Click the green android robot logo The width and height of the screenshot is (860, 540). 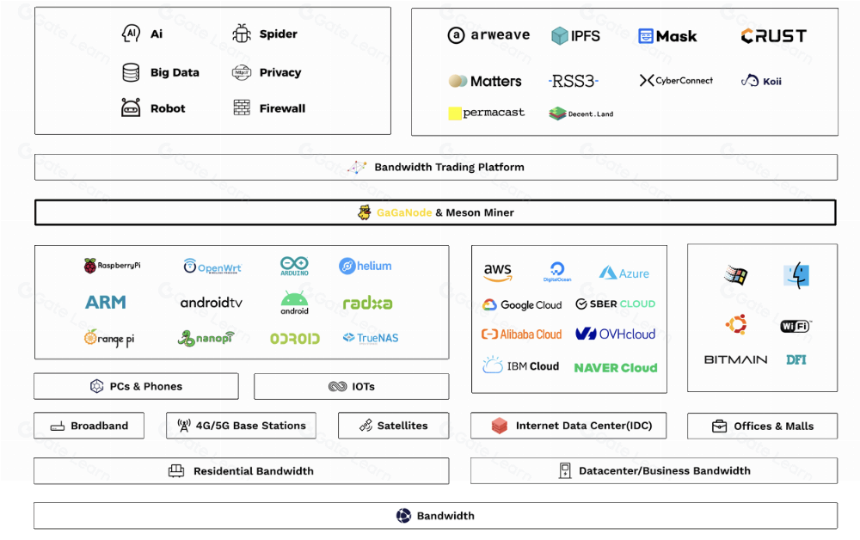tap(295, 303)
